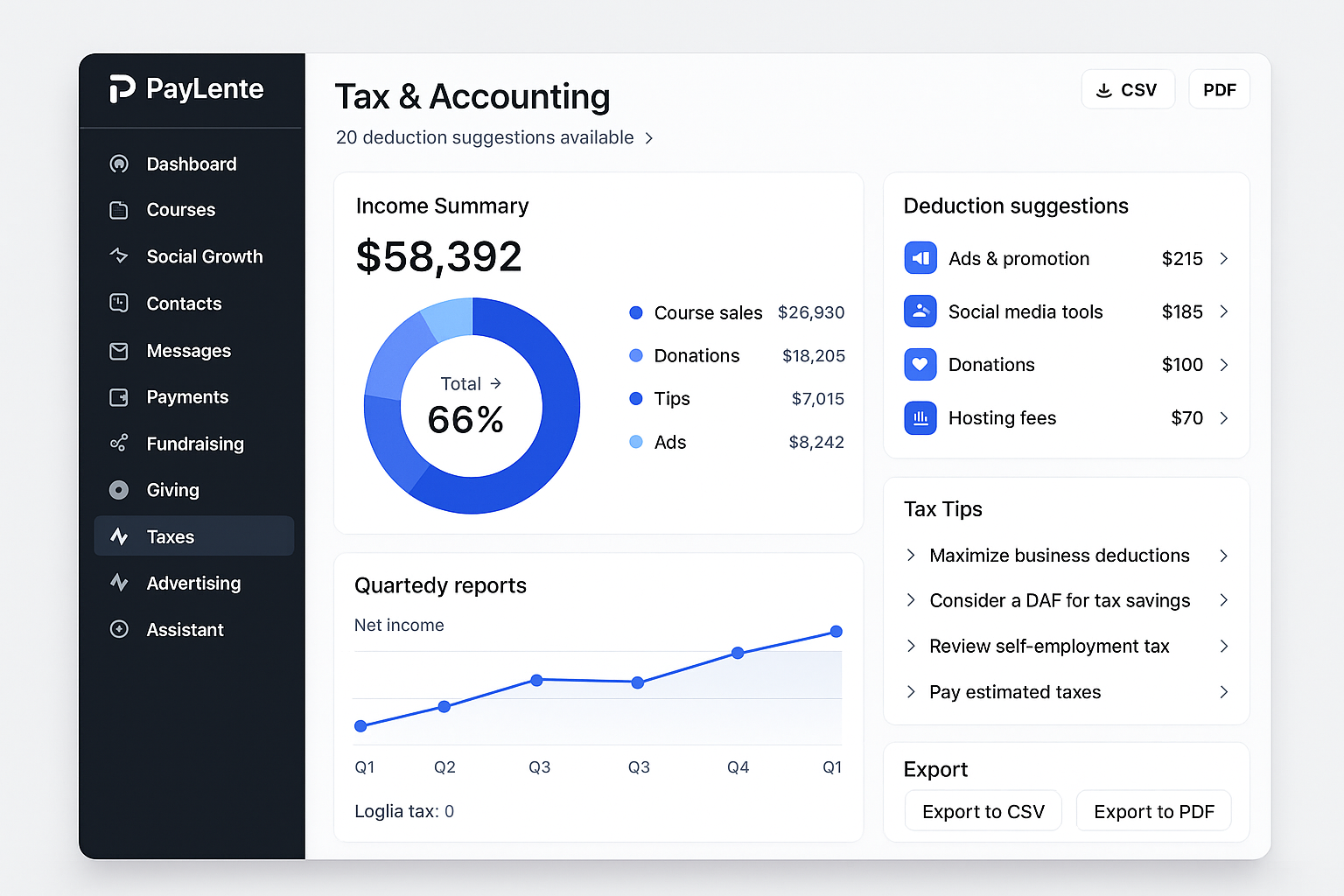1344x896 pixels.
Task: Expand Consider a DAF left chevron
Action: 911,600
